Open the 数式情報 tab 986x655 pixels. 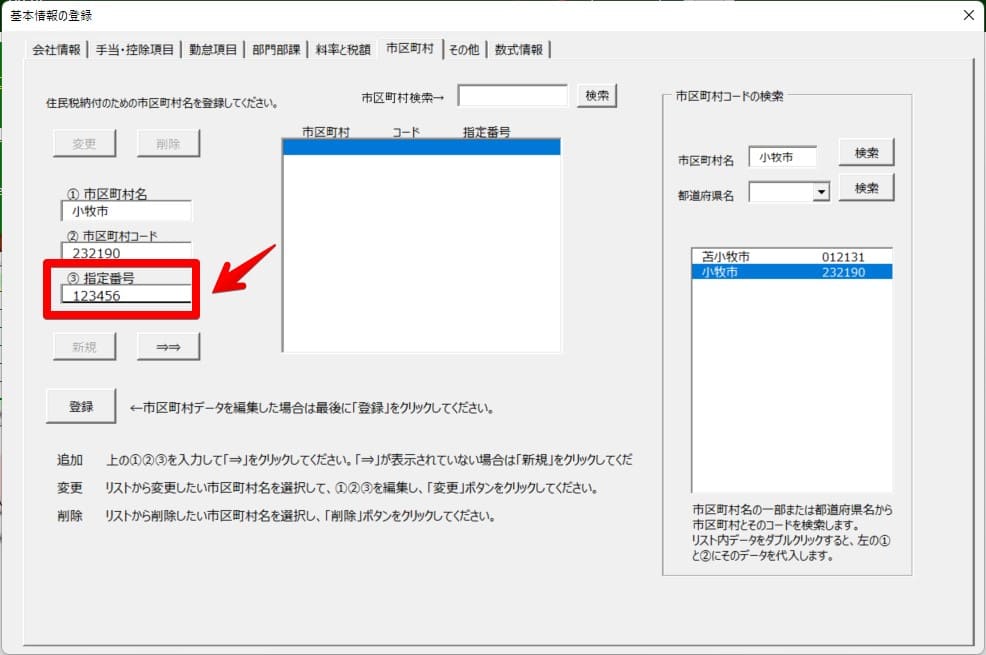tap(520, 49)
